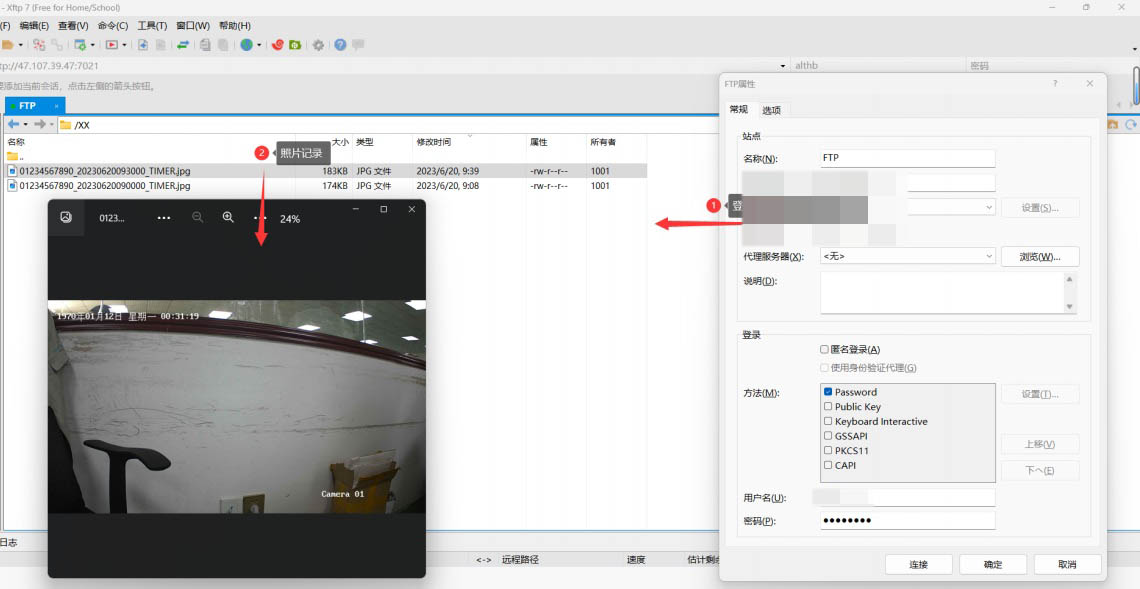The width and height of the screenshot is (1140, 589).
Task: Enable the 匿名登录 checkbox
Action: click(x=825, y=350)
